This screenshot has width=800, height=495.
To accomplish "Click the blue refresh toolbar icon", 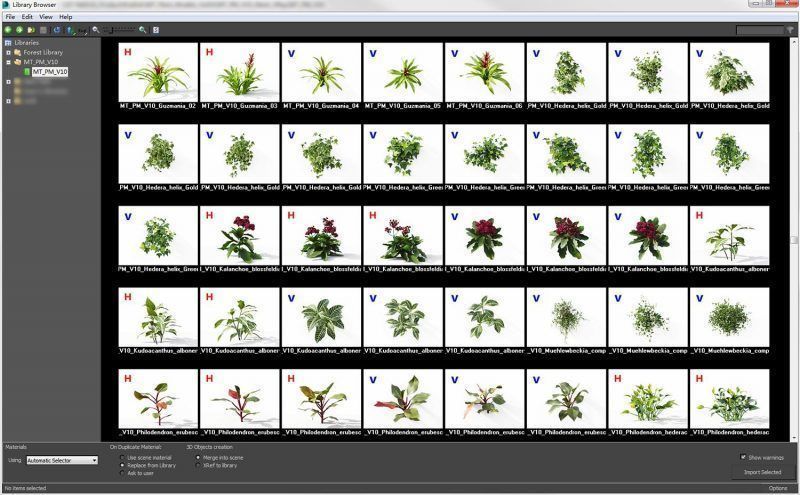I will pyautogui.click(x=57, y=30).
